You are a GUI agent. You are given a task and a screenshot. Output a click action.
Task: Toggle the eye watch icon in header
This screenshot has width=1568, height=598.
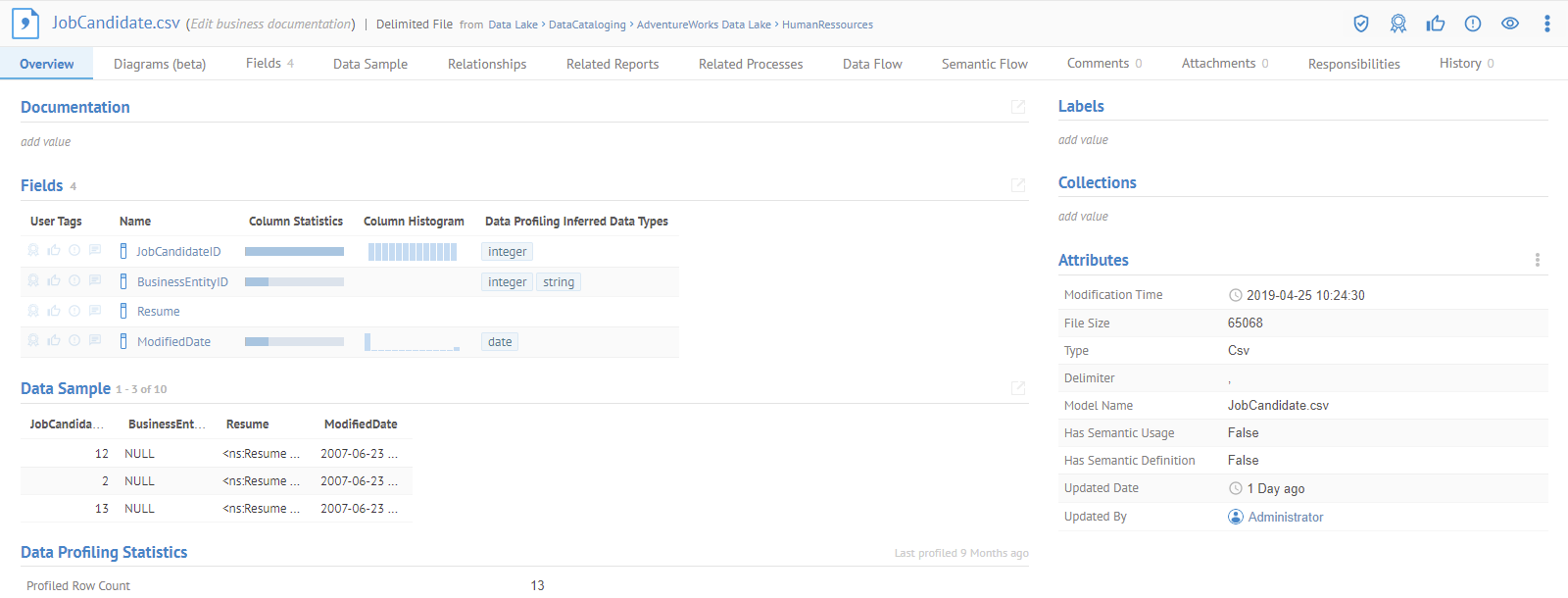[x=1510, y=24]
